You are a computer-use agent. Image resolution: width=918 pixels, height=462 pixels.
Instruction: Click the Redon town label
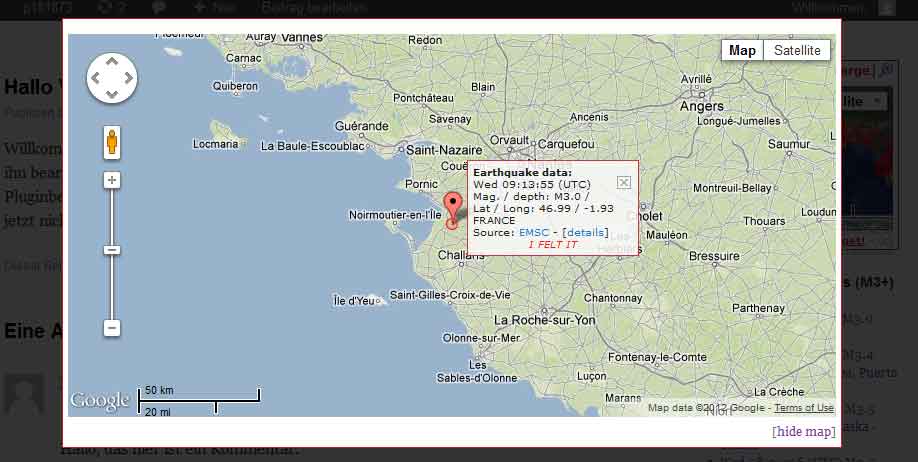(425, 40)
